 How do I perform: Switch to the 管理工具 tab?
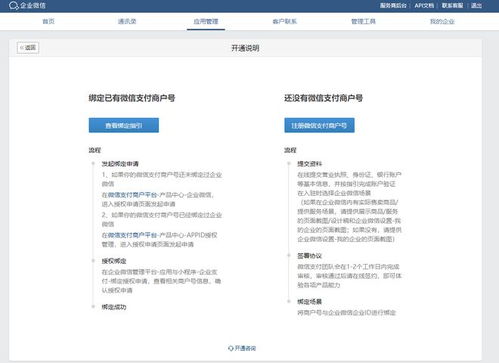pyautogui.click(x=363, y=21)
